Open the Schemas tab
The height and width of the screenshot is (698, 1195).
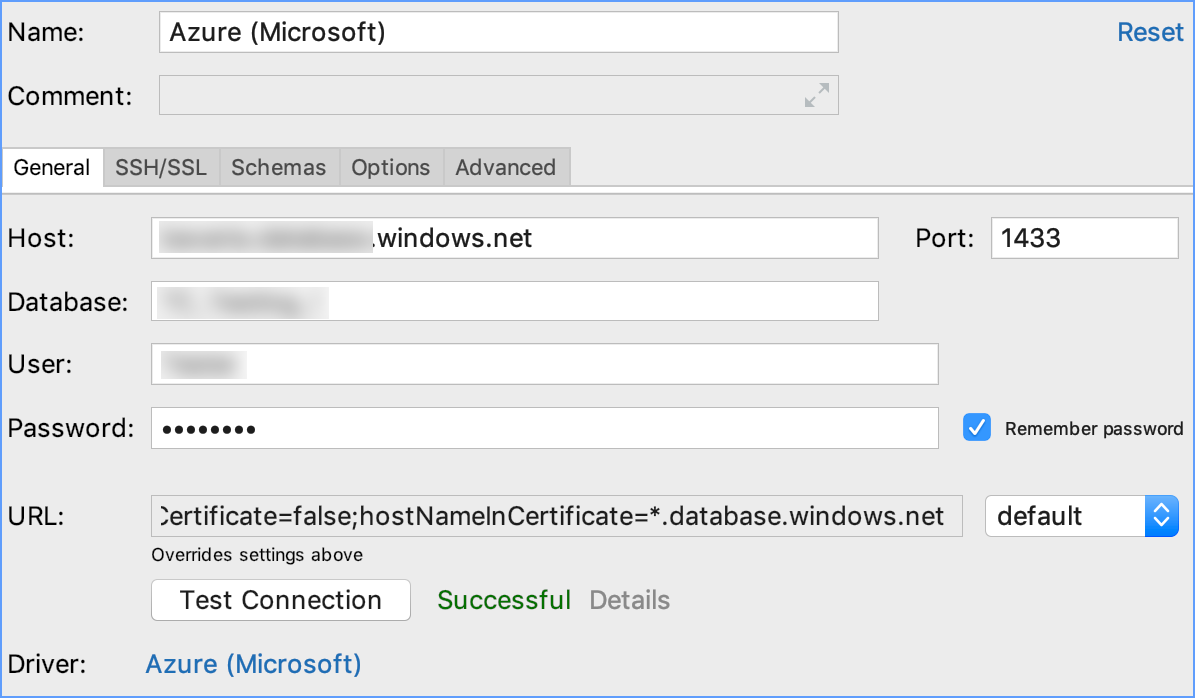click(279, 167)
